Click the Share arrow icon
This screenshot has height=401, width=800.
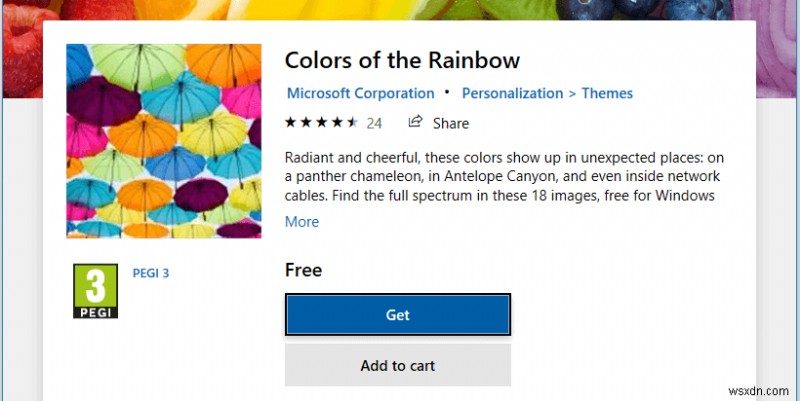click(415, 123)
